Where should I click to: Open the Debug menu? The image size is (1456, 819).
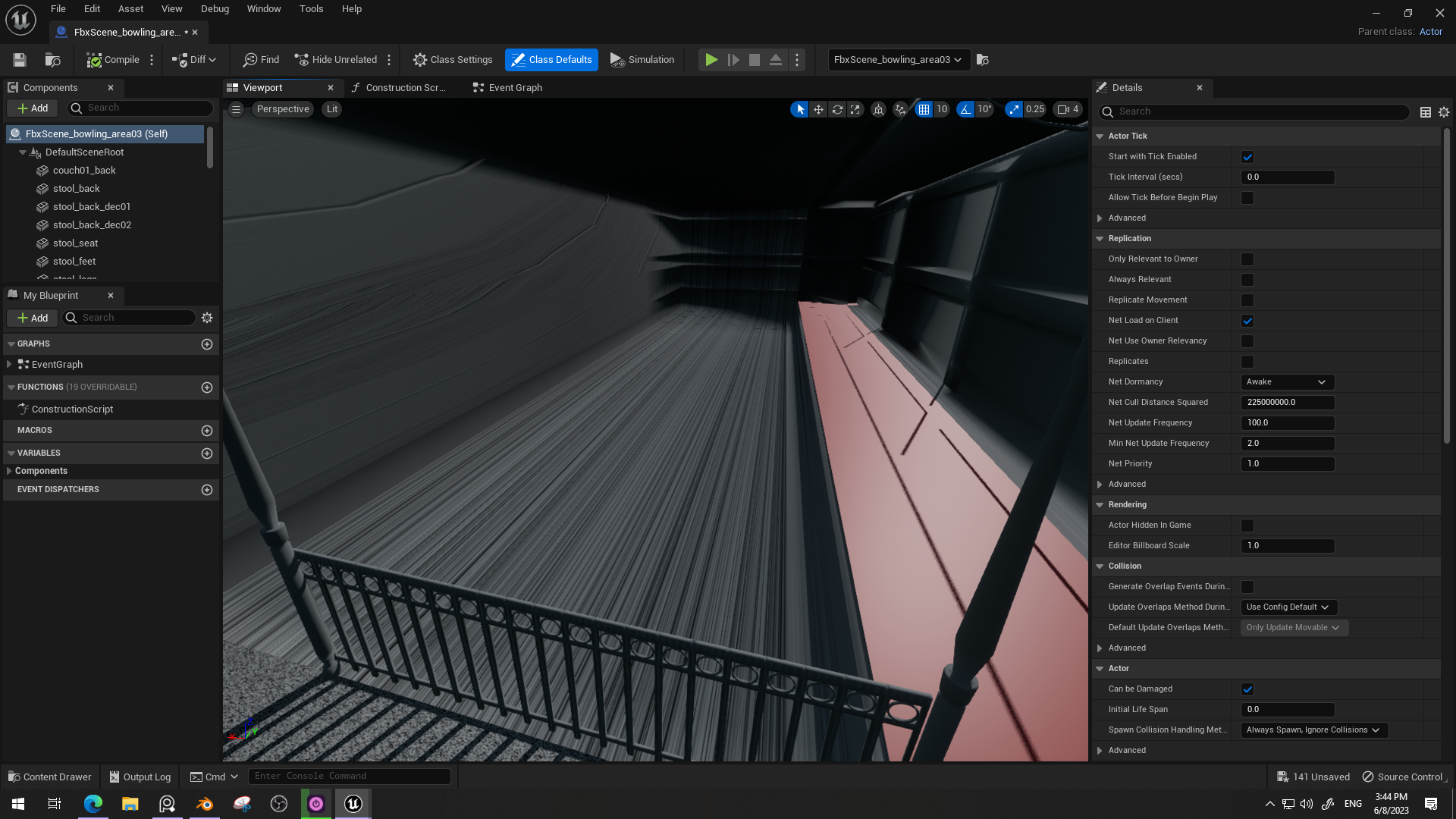click(215, 9)
